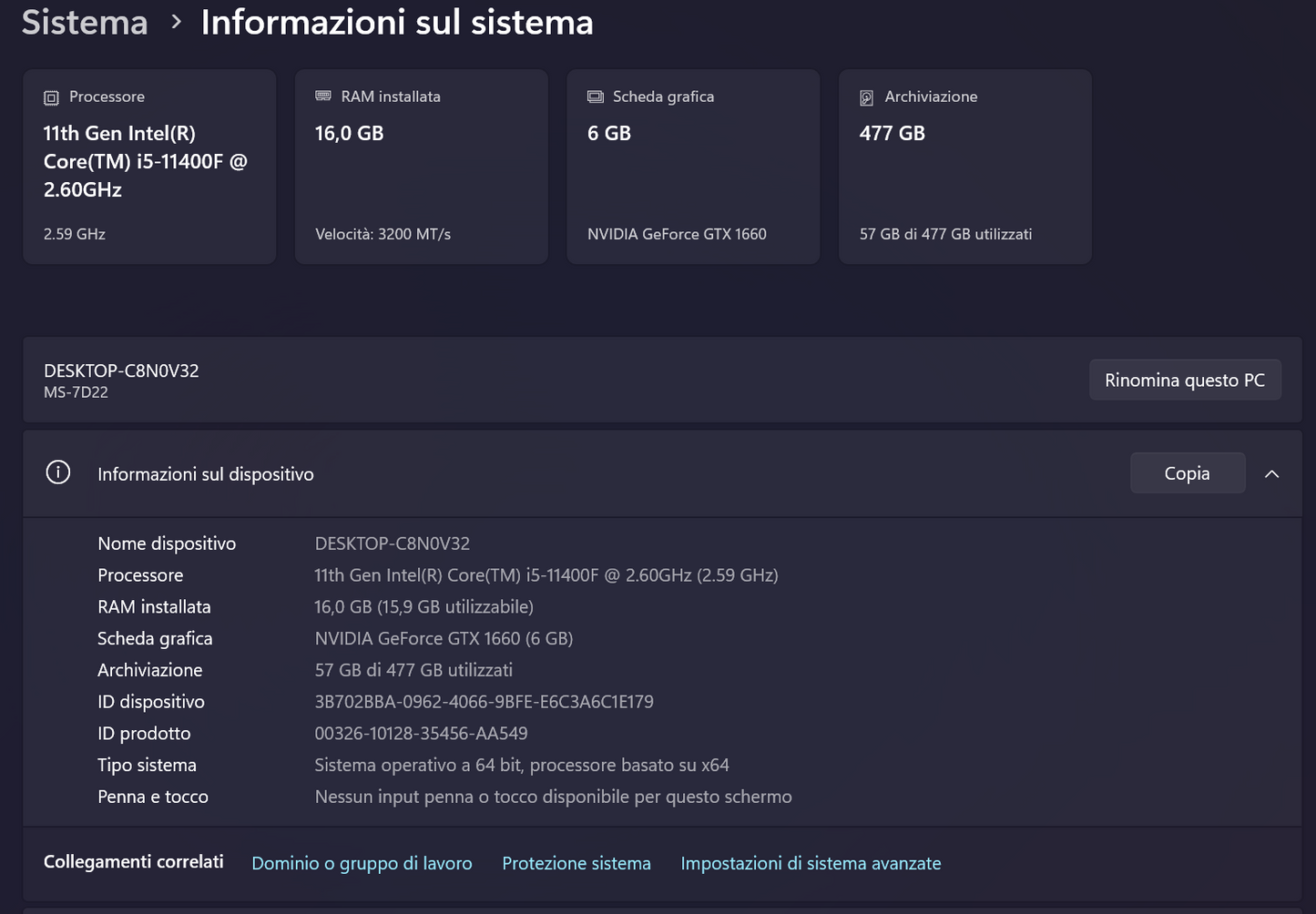The height and width of the screenshot is (914, 1316).
Task: Click the Scheda grafica card icon
Action: pyautogui.click(x=596, y=96)
